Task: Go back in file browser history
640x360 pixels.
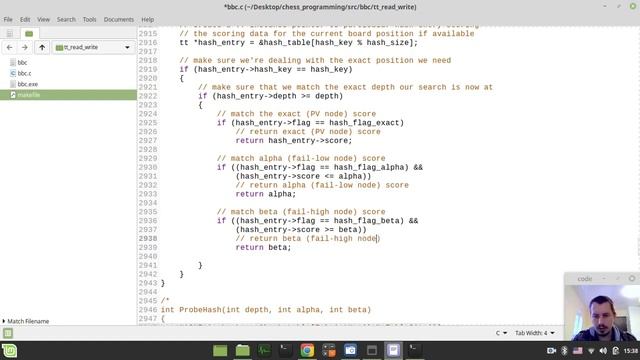Action: click(9, 47)
